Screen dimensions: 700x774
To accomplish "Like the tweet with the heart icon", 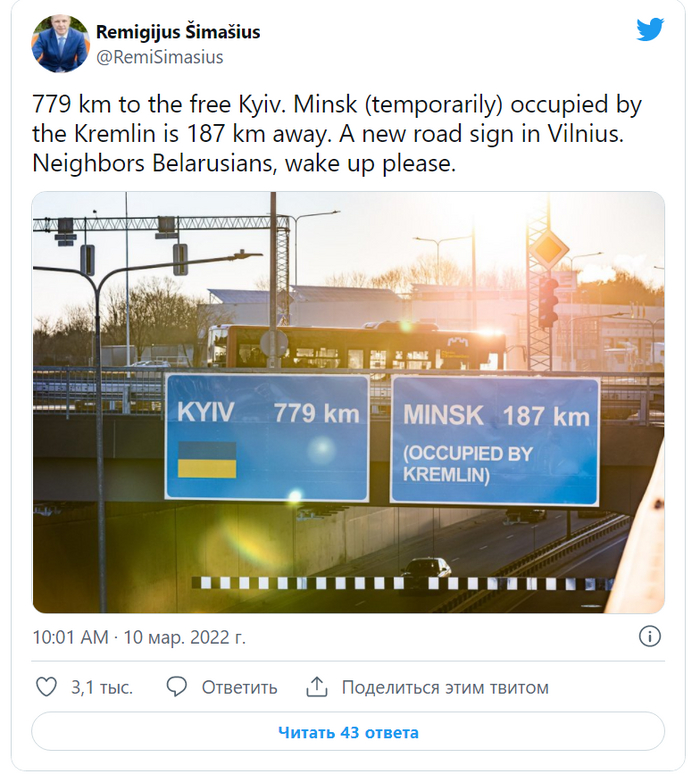I will pyautogui.click(x=47, y=687).
